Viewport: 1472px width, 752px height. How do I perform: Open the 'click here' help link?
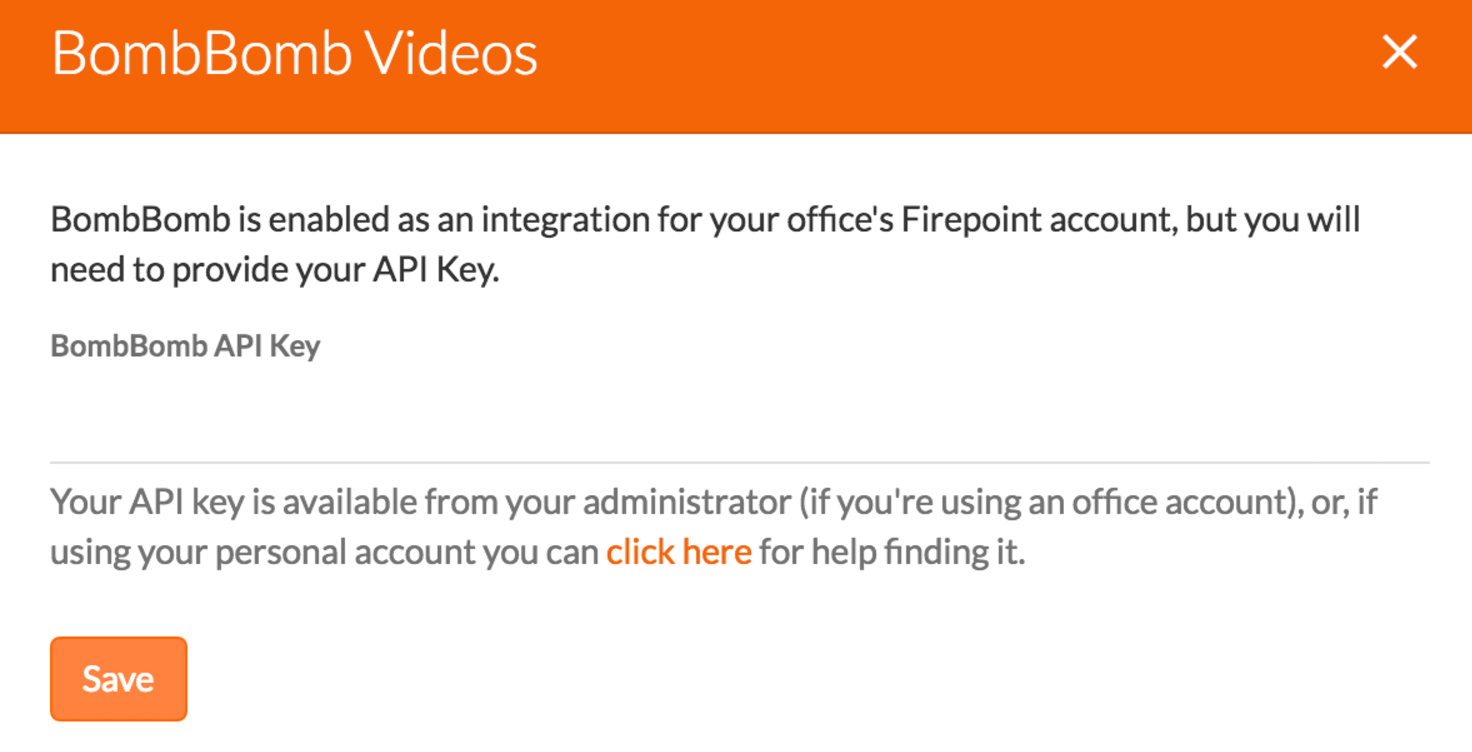(x=679, y=552)
